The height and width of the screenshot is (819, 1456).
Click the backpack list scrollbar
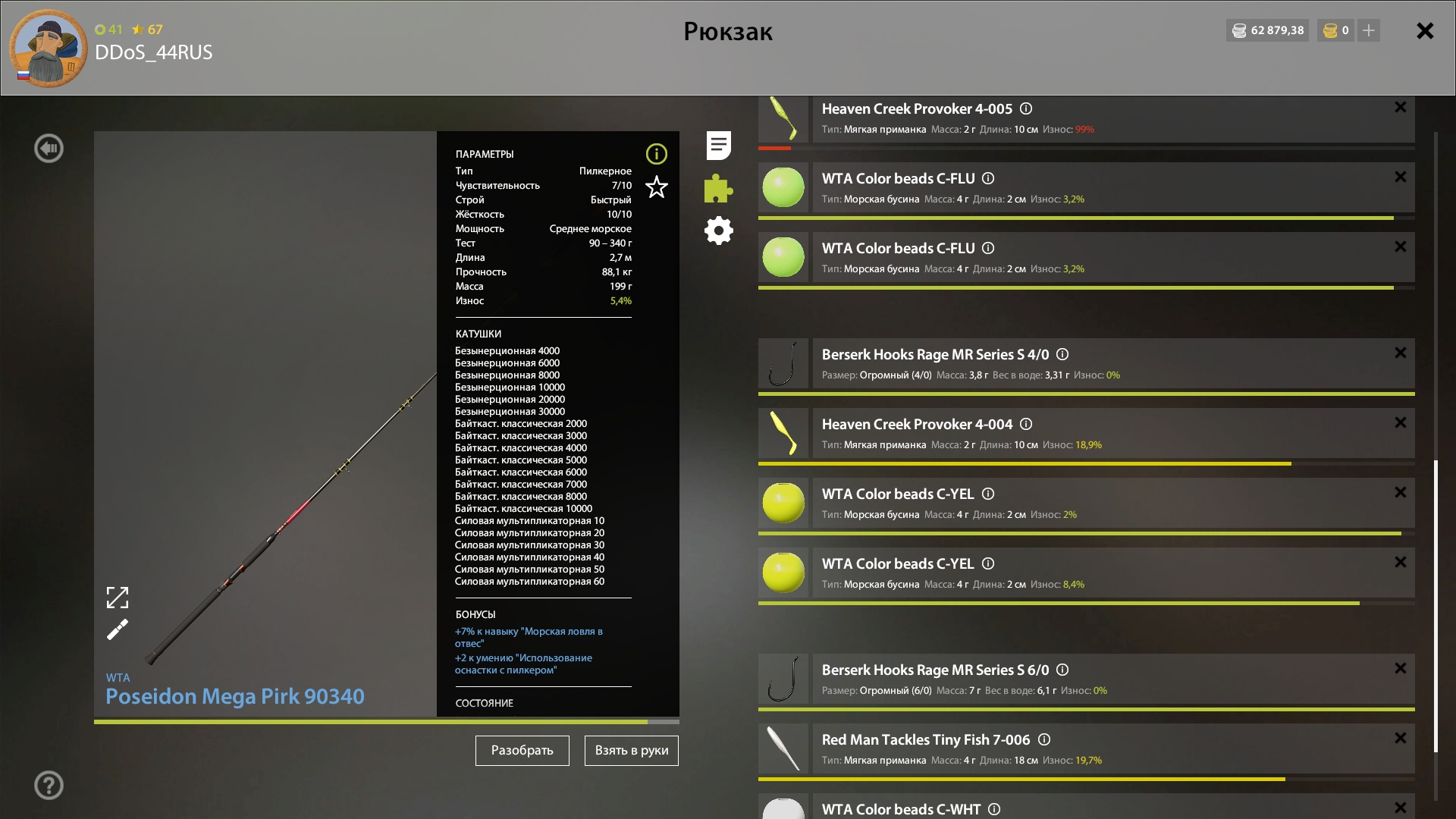click(1436, 607)
